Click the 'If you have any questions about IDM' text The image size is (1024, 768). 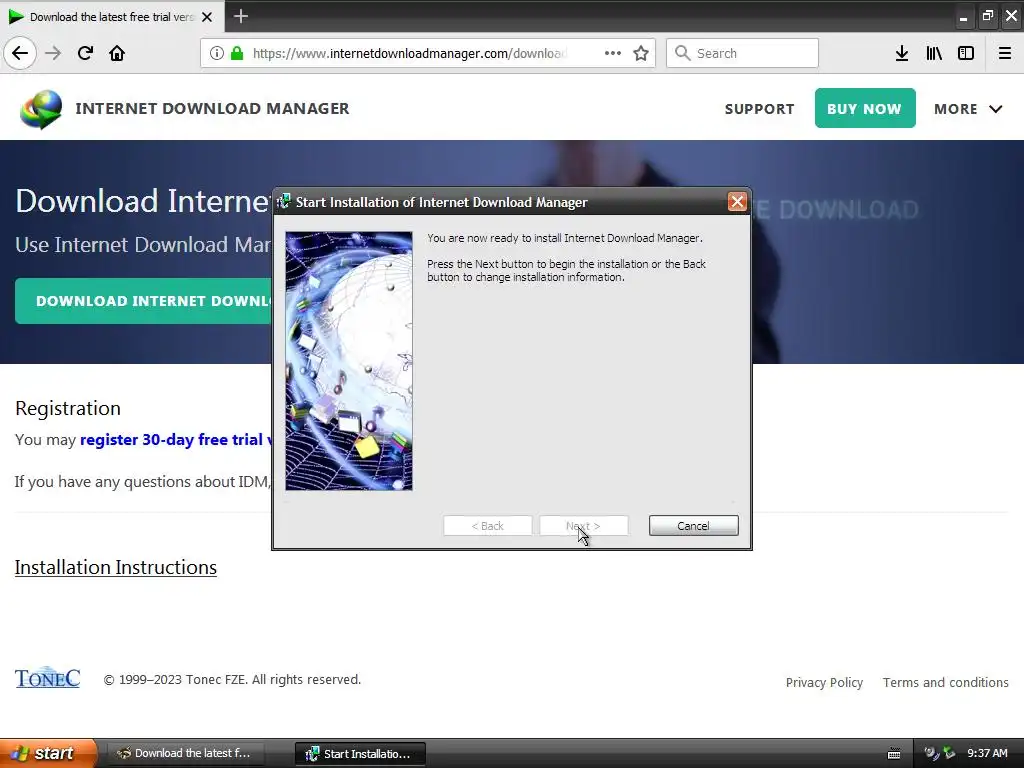coord(142,482)
